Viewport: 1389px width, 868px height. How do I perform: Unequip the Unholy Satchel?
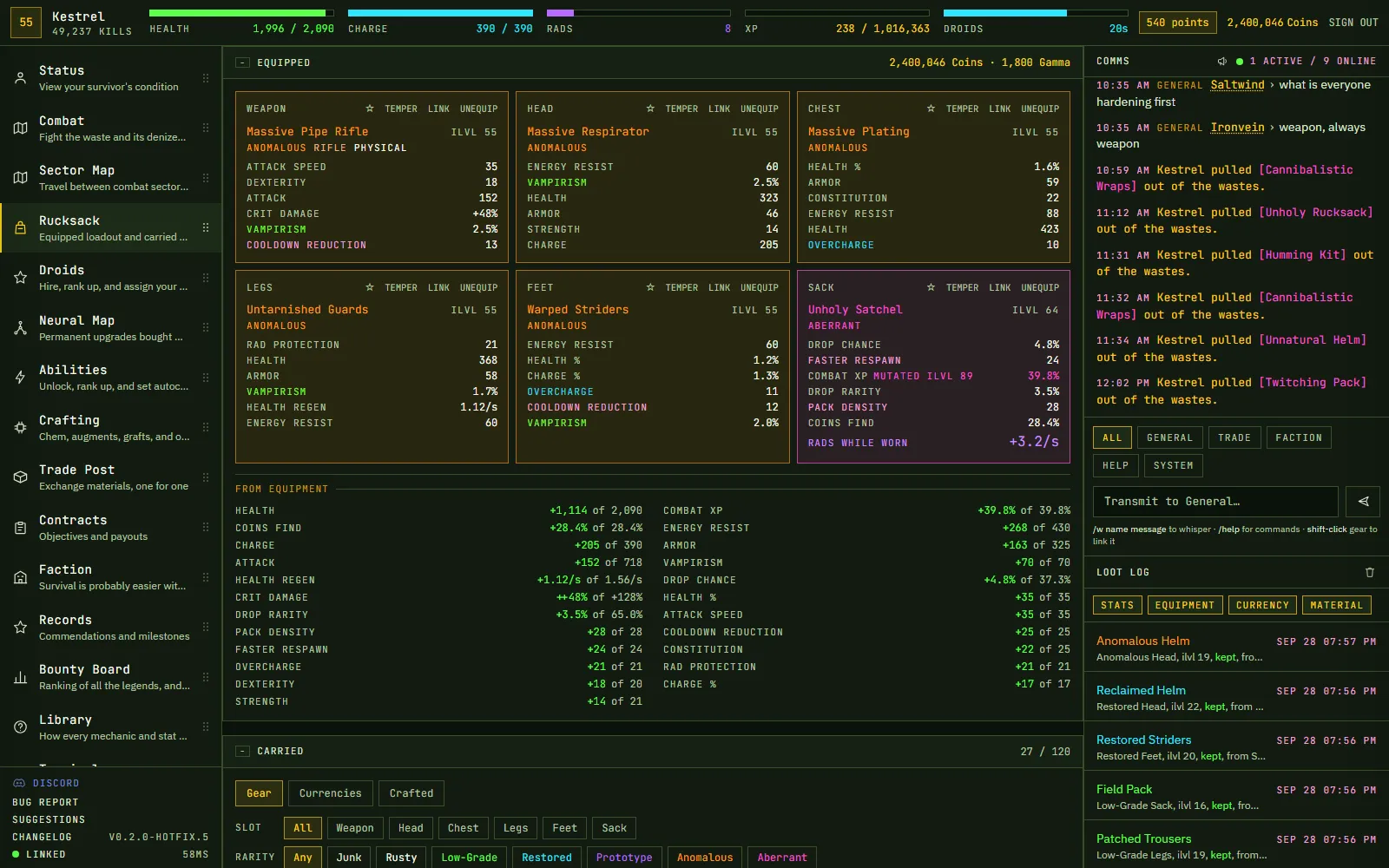pos(1040,287)
